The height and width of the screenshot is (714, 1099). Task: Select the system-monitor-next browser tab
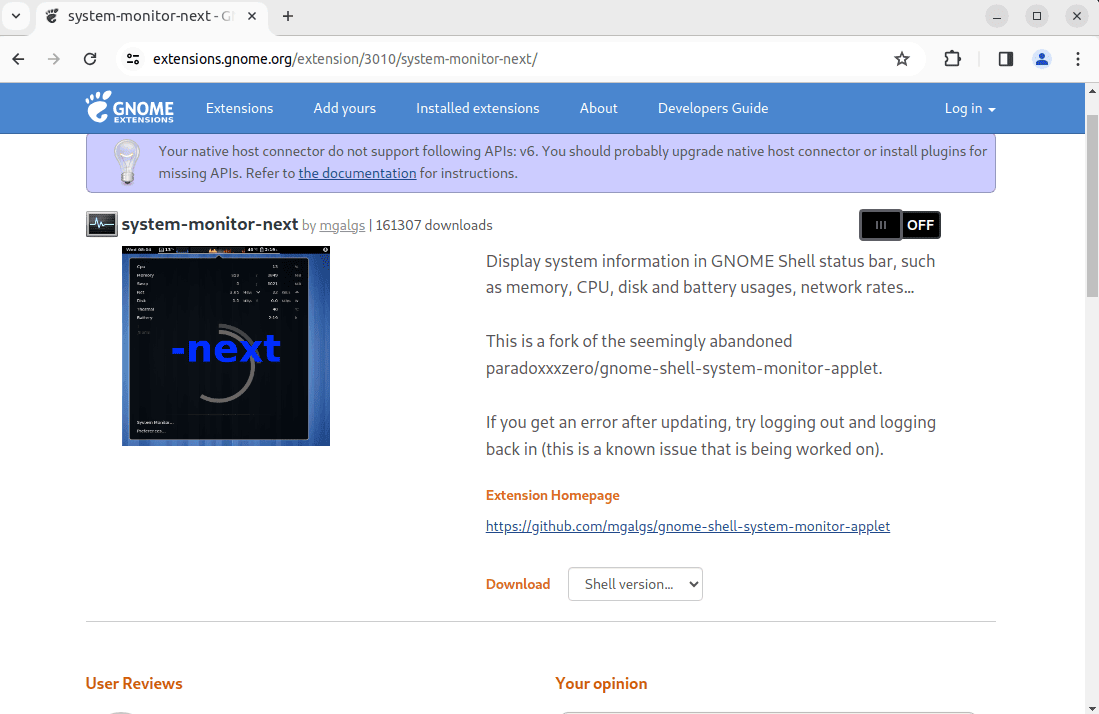point(151,16)
